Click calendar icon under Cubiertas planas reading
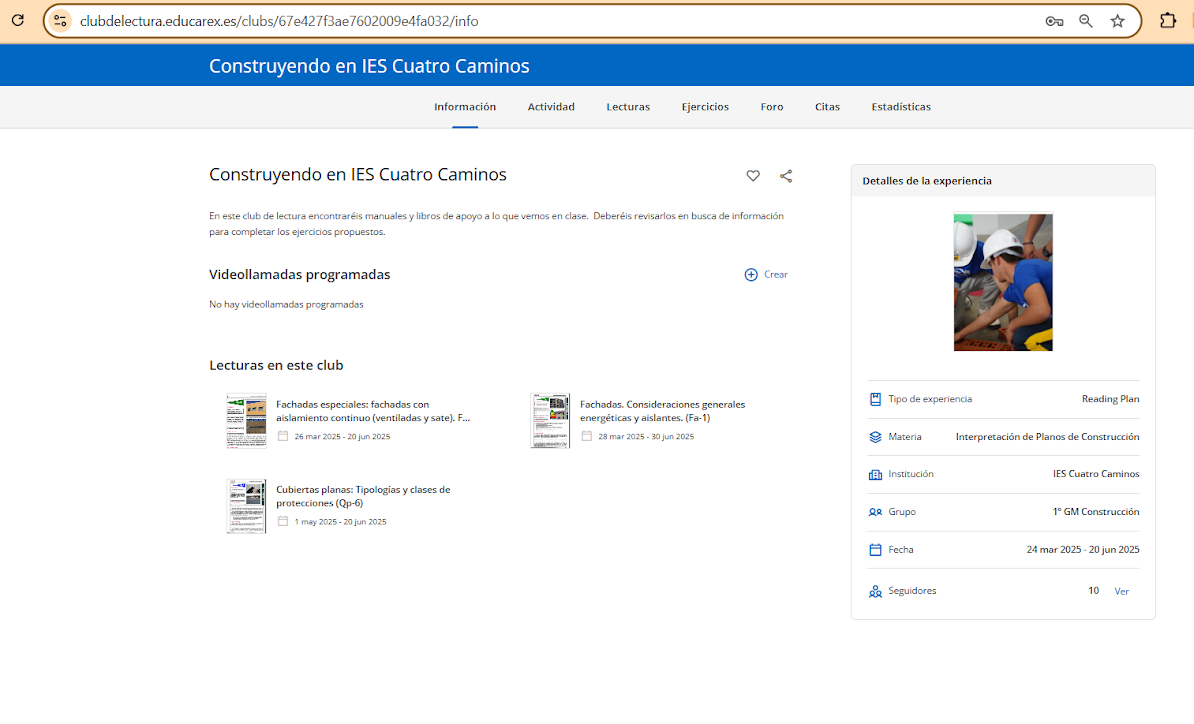 coord(283,521)
